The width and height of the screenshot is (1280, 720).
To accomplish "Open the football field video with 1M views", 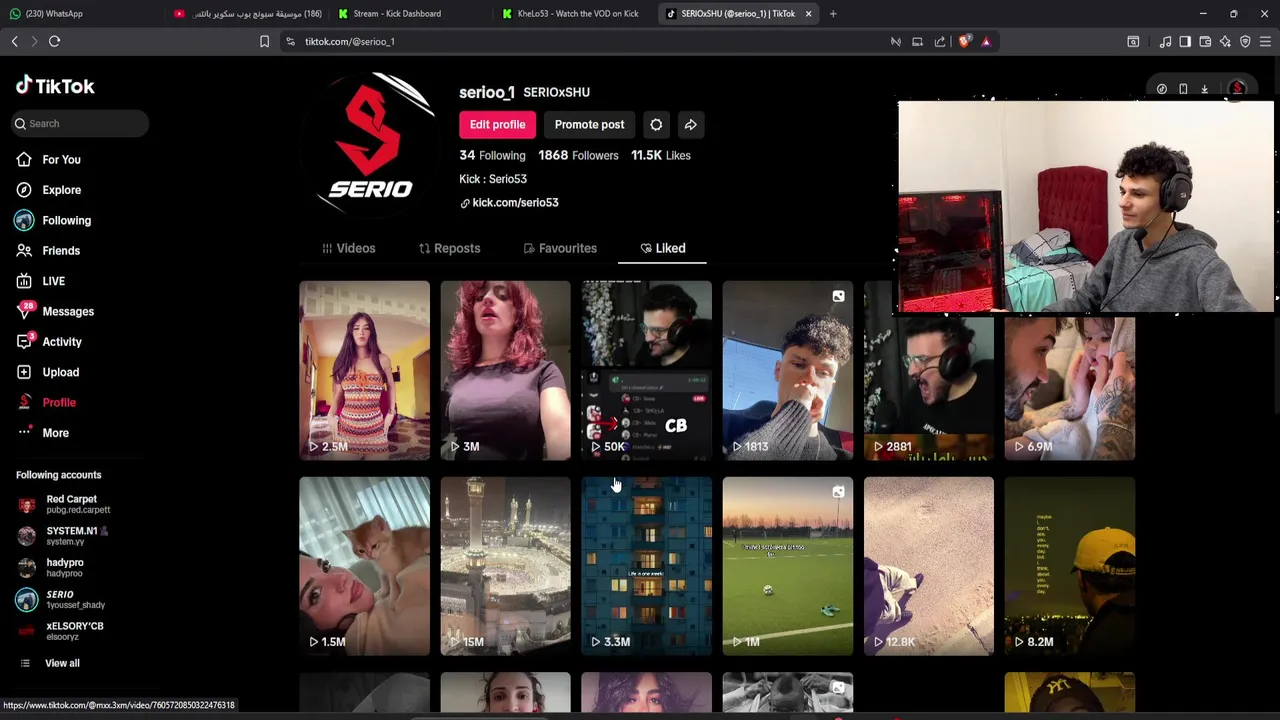I will click(x=787, y=566).
